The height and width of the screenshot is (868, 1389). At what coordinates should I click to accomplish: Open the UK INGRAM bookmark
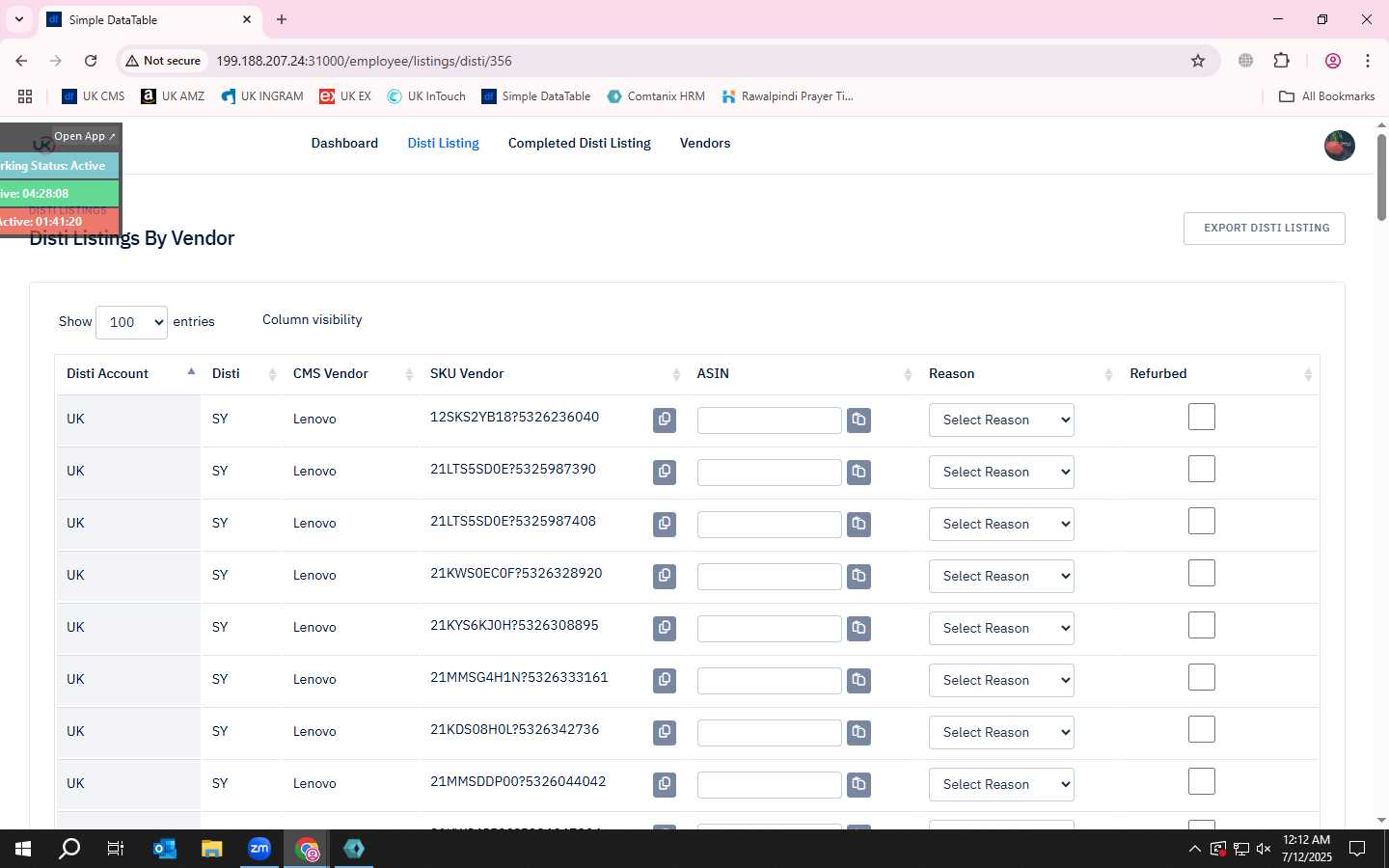(262, 96)
